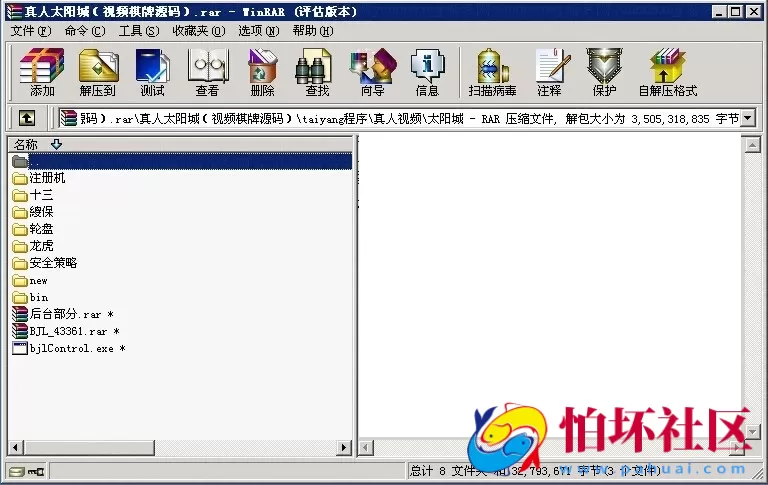This screenshot has width=768, height=485.
Task: Open the 查看 (View) tool
Action: [207, 71]
